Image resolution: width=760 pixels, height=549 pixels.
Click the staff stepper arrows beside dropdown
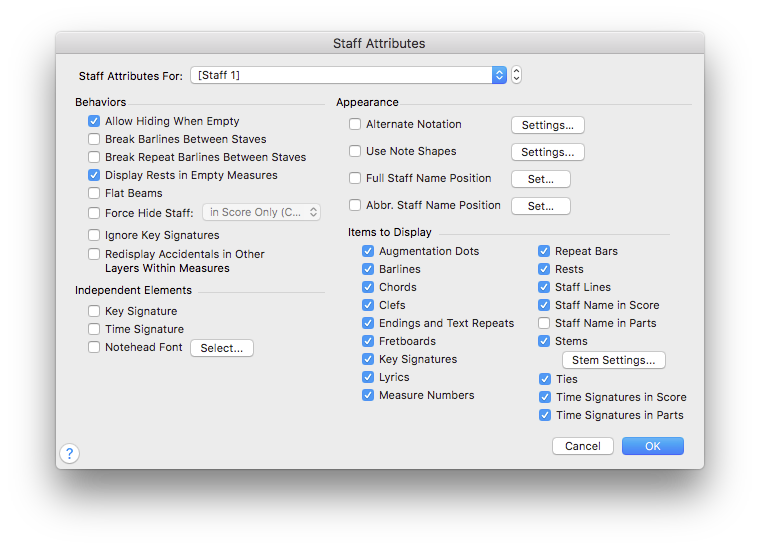click(516, 75)
